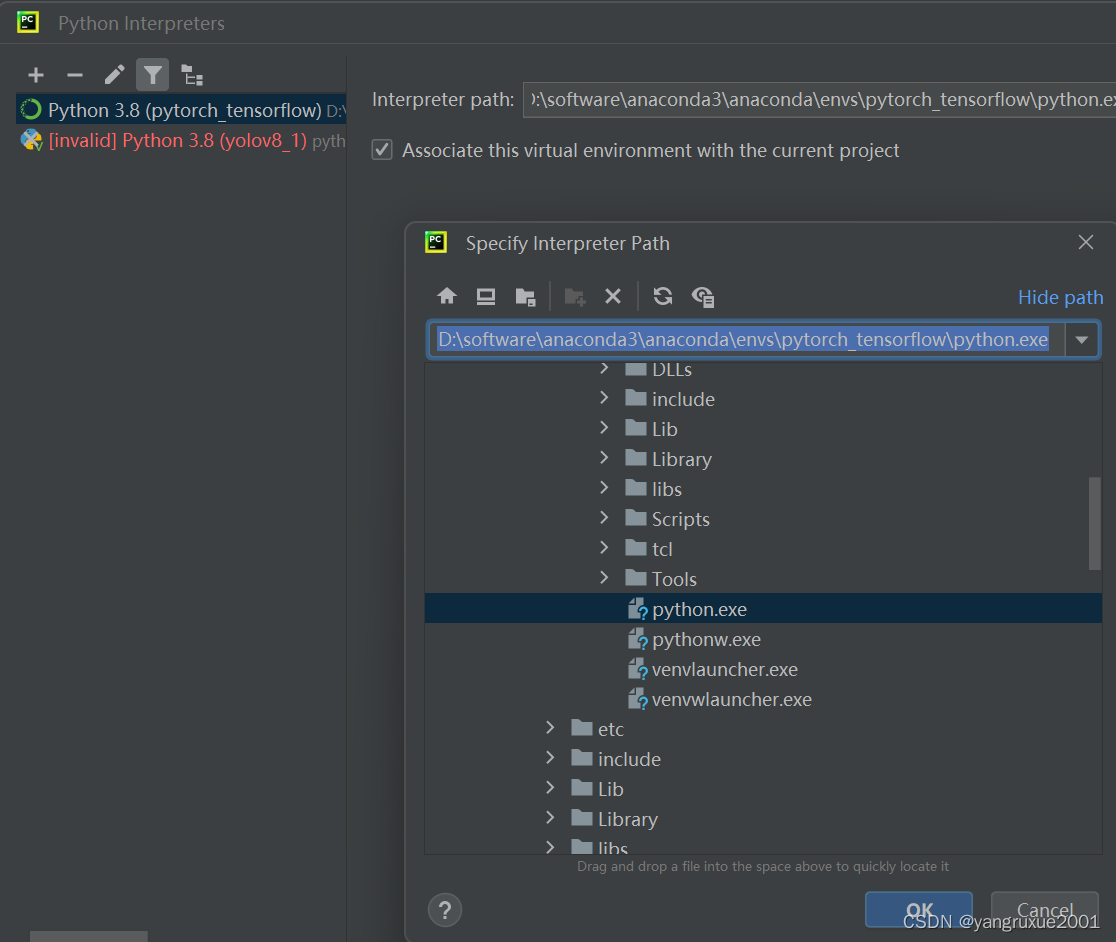Toggle the filter funnel icon

[x=152, y=75]
